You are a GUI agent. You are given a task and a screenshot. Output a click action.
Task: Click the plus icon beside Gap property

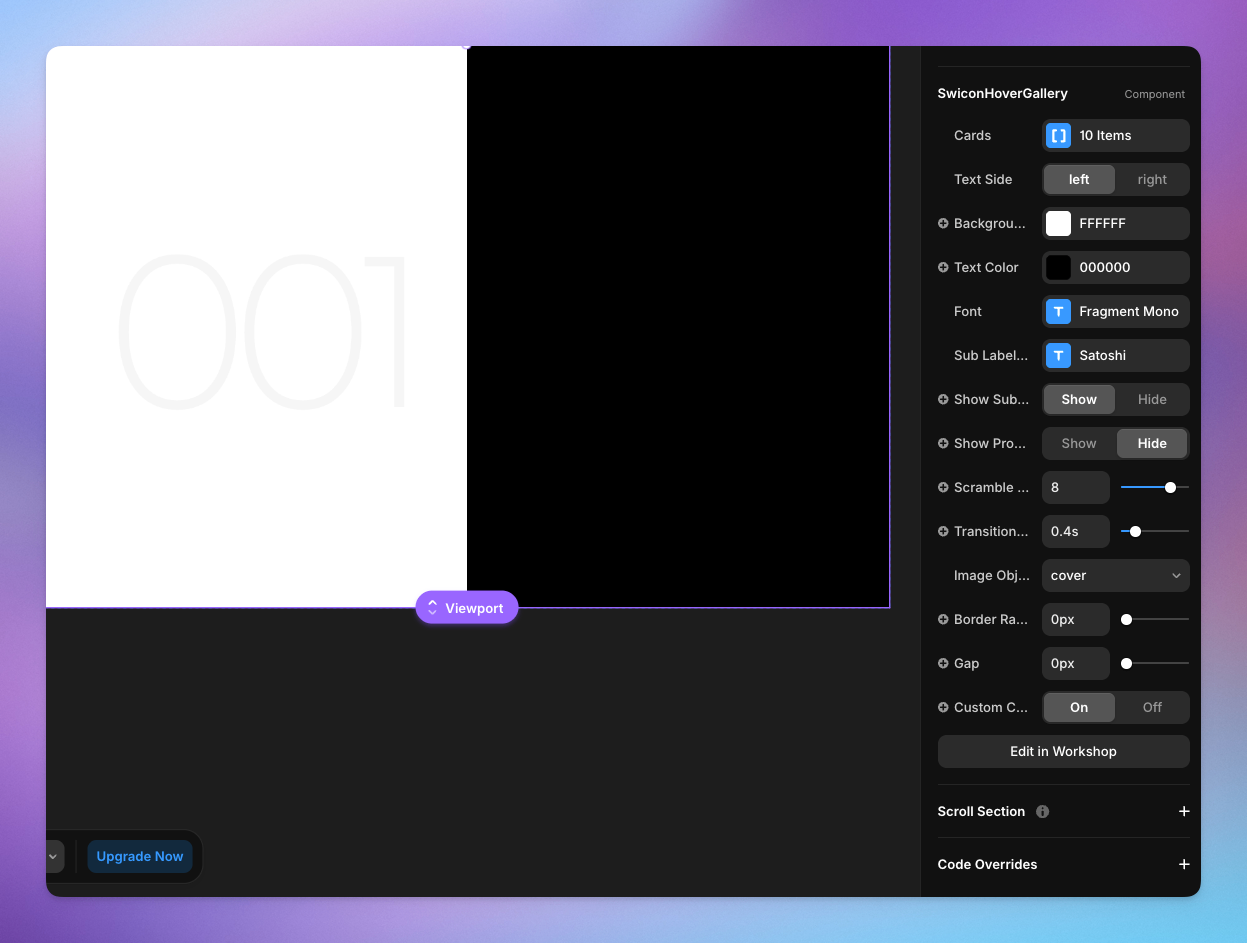943,664
